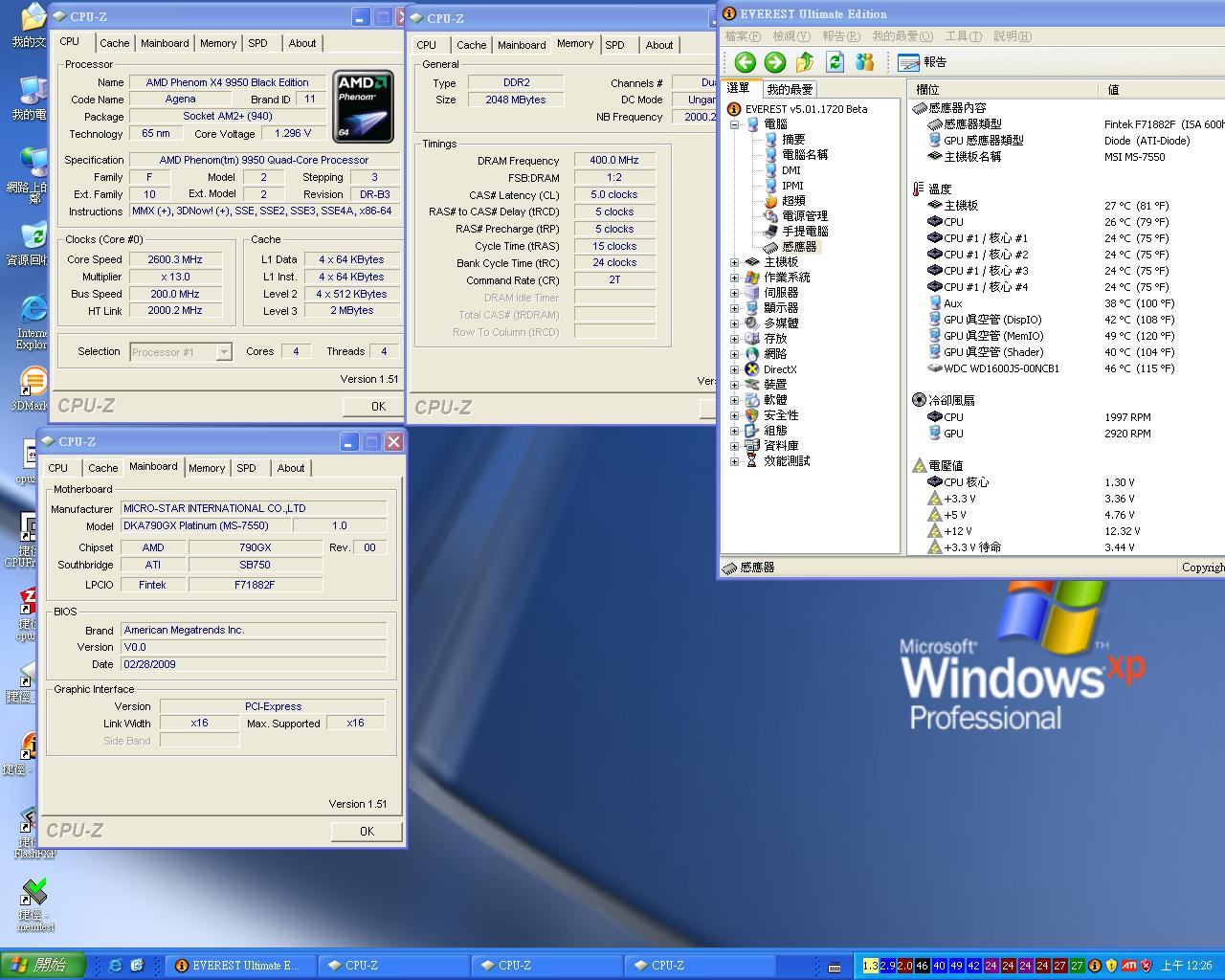
Task: Click the system clock showing 12:26
Action: click(x=1187, y=966)
